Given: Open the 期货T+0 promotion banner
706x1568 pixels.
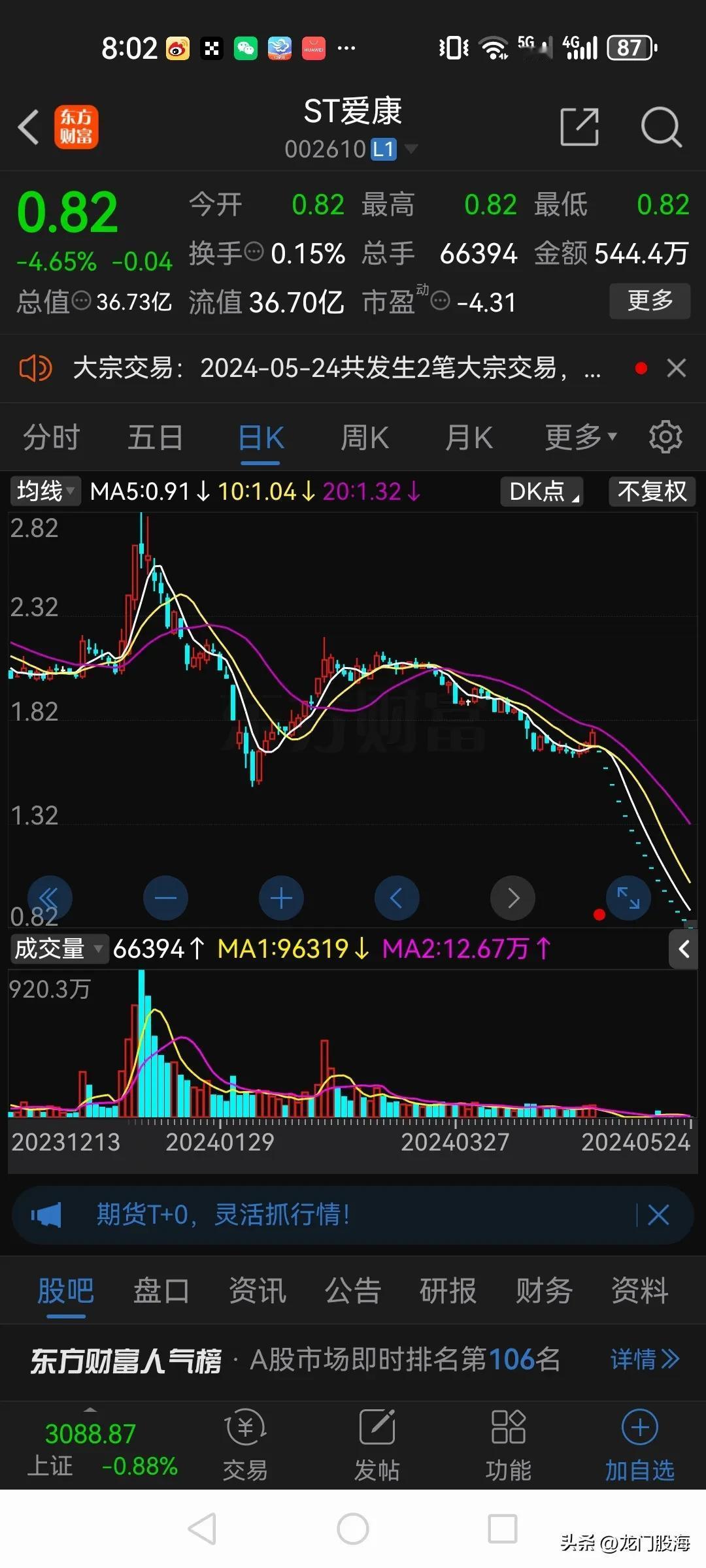Looking at the screenshot, I should [x=353, y=1215].
